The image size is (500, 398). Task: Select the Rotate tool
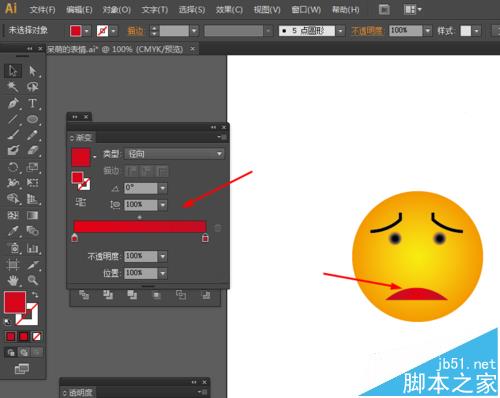pyautogui.click(x=13, y=167)
